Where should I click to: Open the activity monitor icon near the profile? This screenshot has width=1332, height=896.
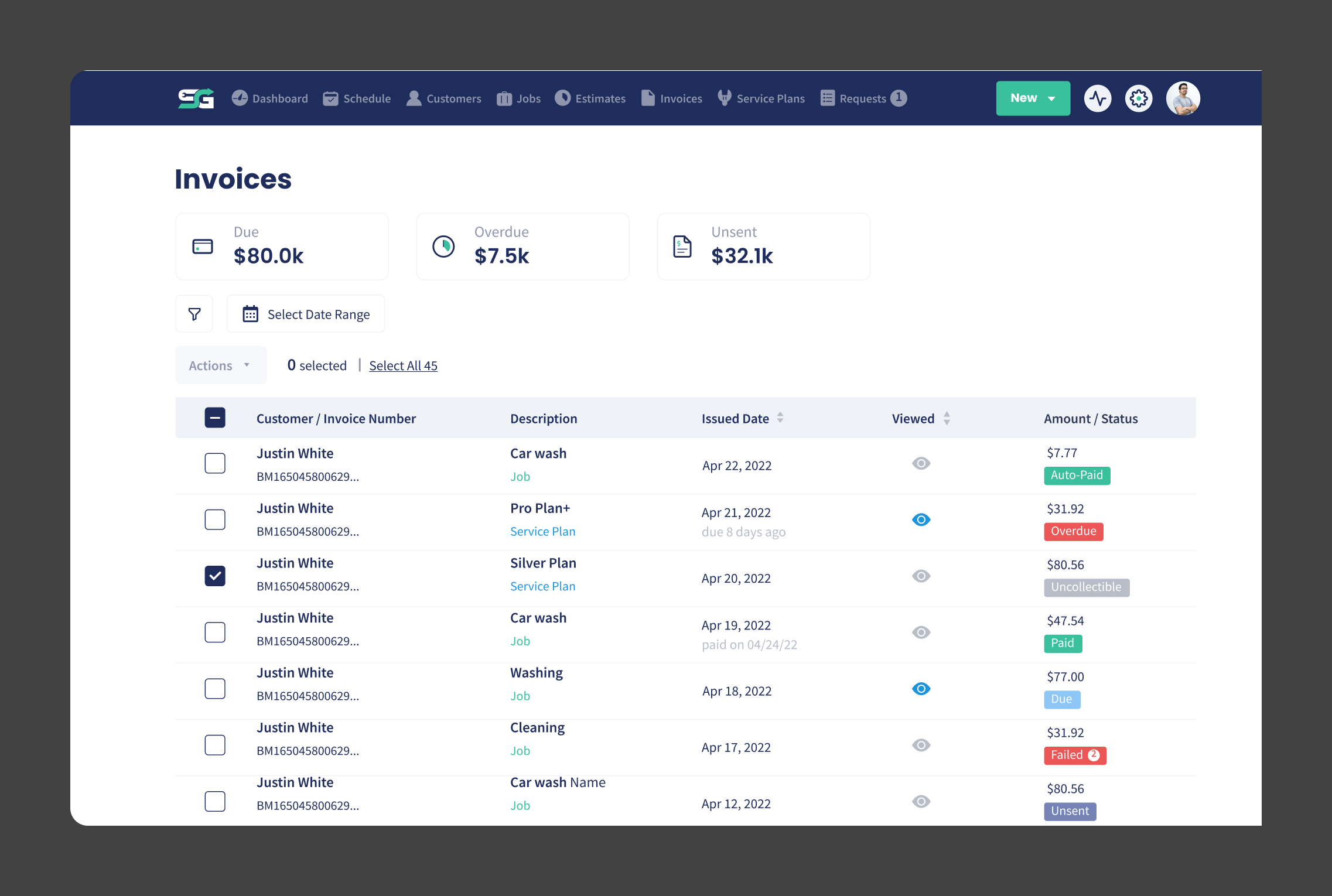pos(1098,98)
